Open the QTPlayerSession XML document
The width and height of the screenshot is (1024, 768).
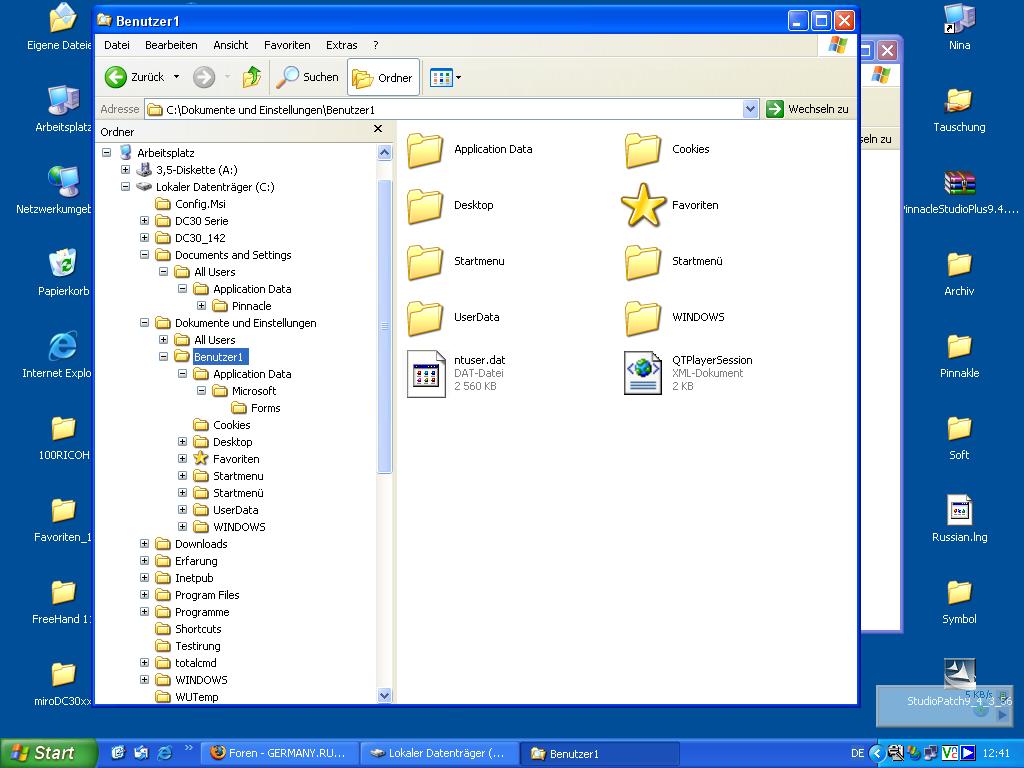click(643, 373)
